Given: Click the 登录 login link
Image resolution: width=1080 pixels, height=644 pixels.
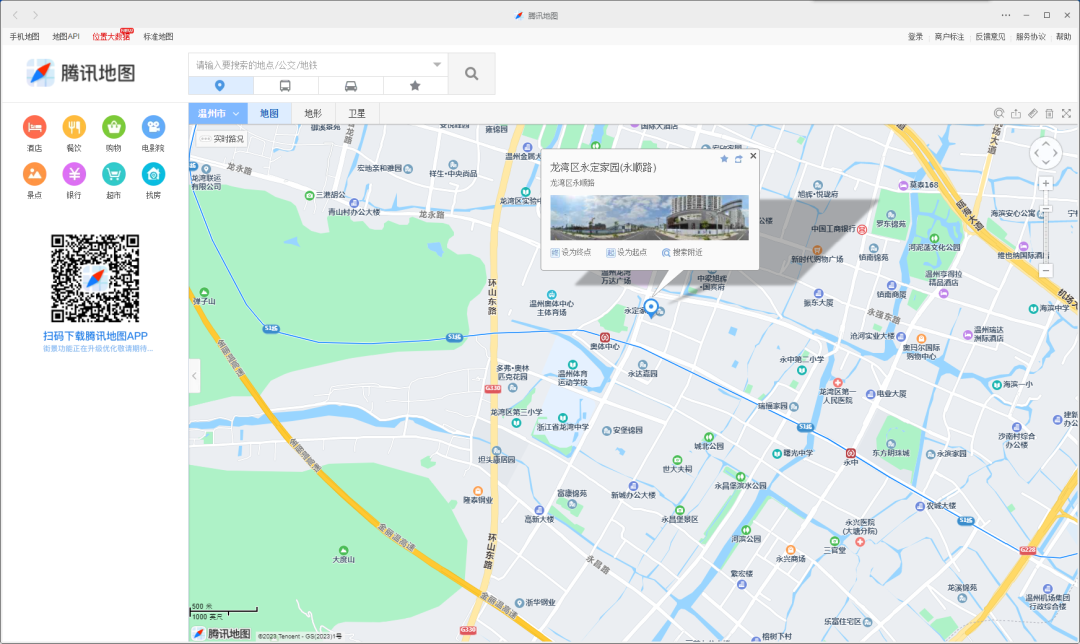Looking at the screenshot, I should click(915, 37).
